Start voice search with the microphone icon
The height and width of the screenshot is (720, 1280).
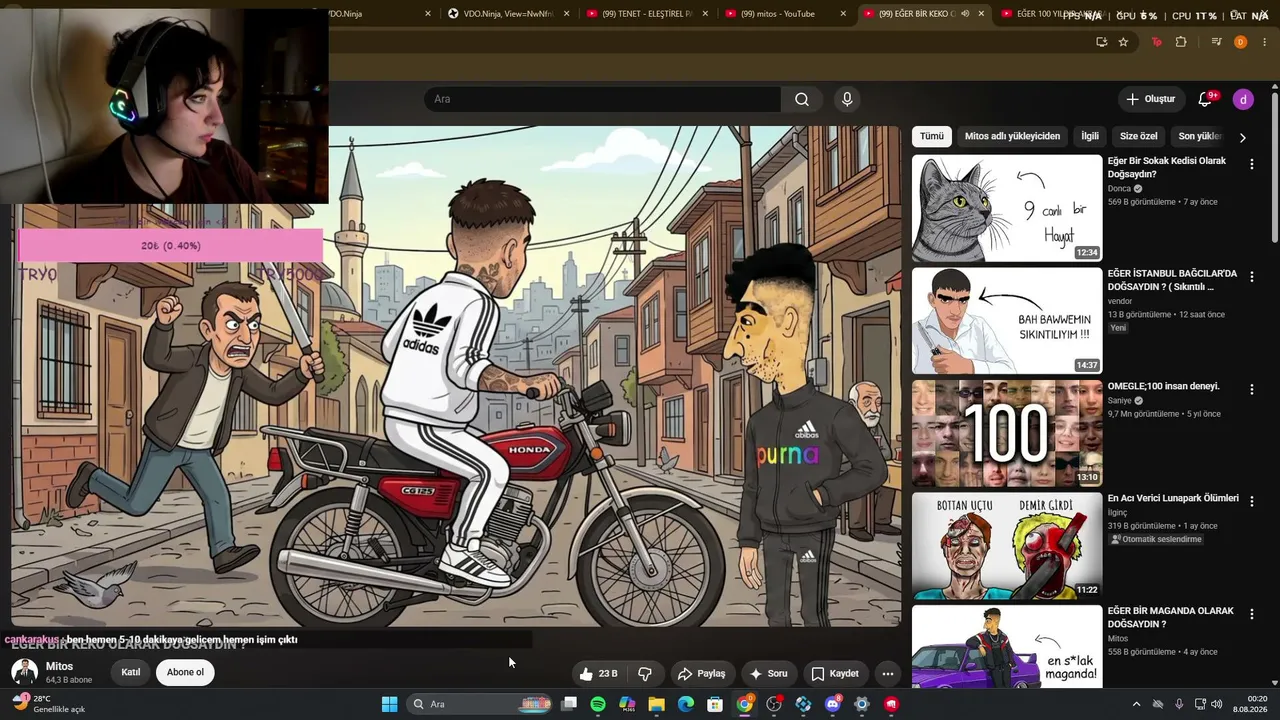847,99
